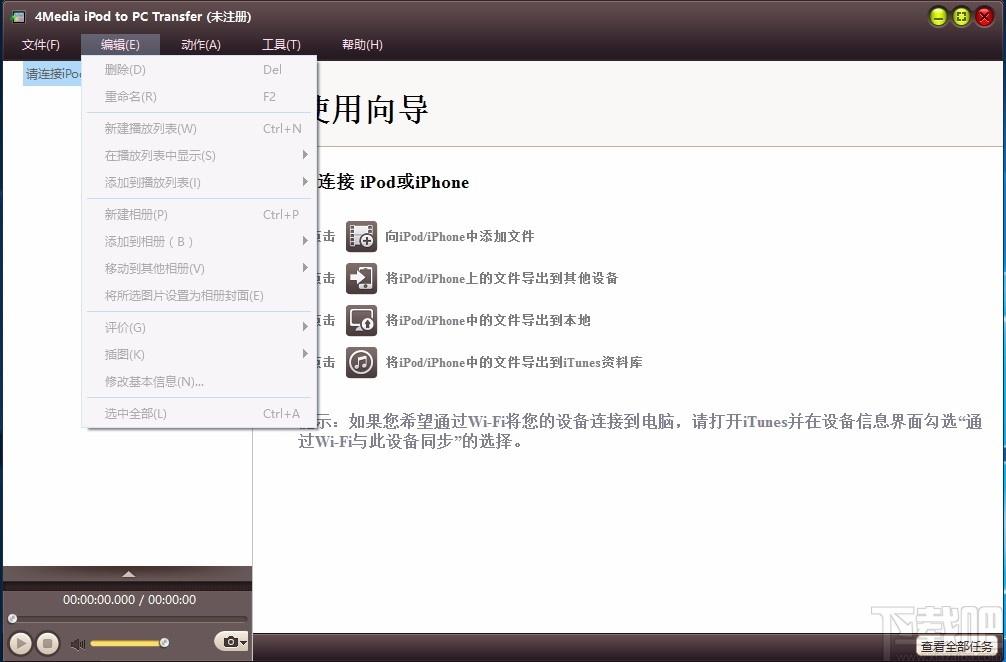Open the dropdown arrow beside the camera button

[x=244, y=642]
